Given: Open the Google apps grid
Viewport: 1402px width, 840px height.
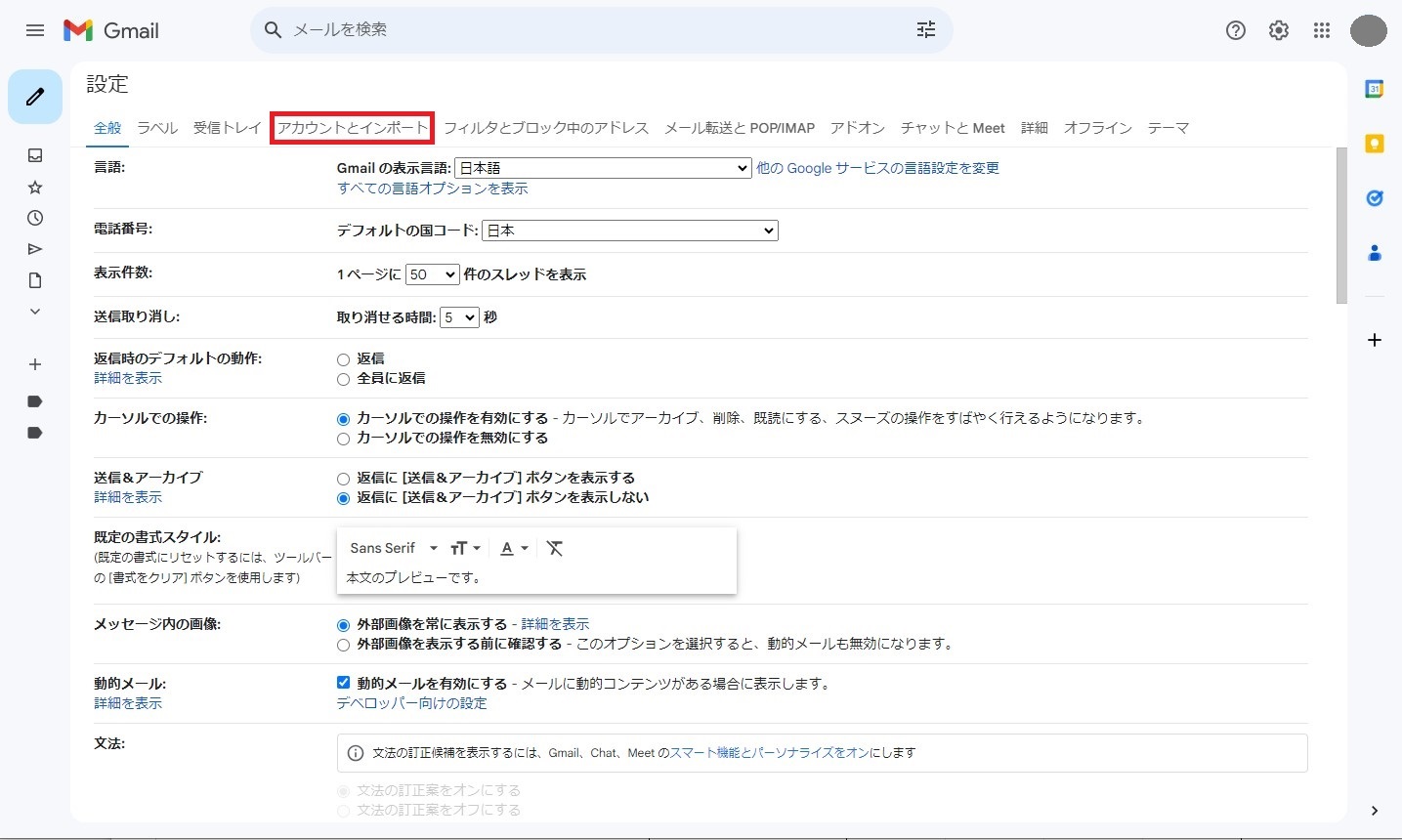Looking at the screenshot, I should click(1321, 30).
